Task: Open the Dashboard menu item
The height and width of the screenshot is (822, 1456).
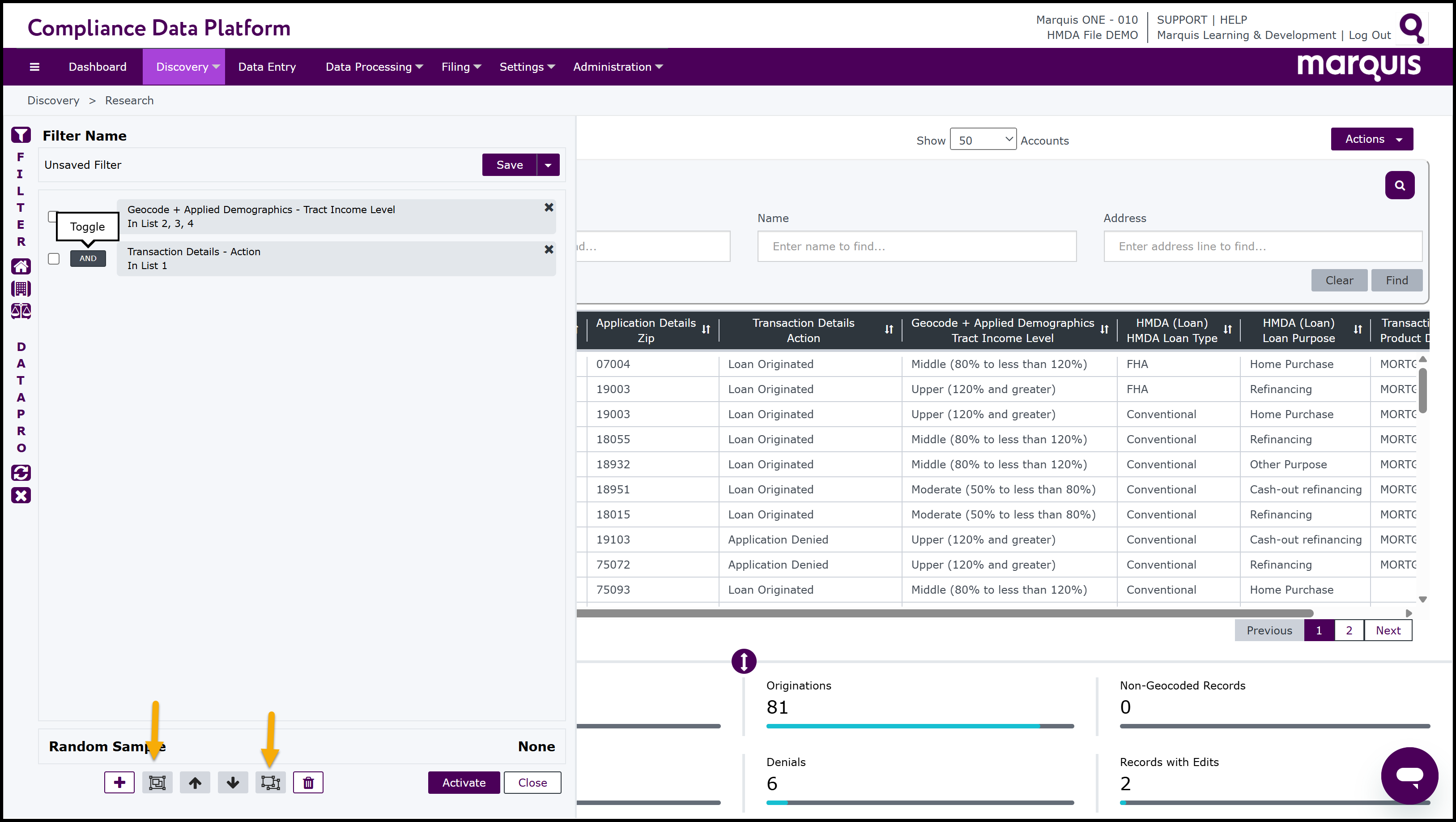Action: pos(97,67)
